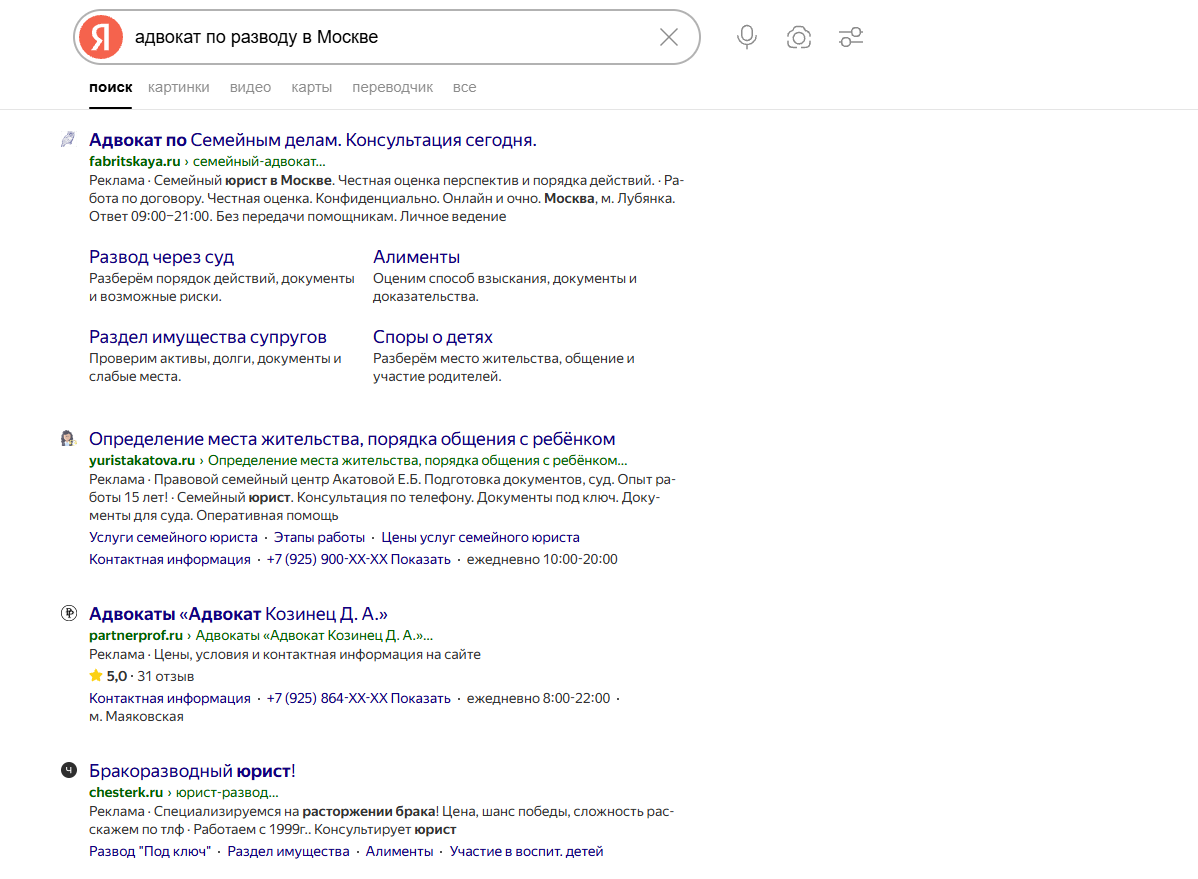Open все services tab

464,87
